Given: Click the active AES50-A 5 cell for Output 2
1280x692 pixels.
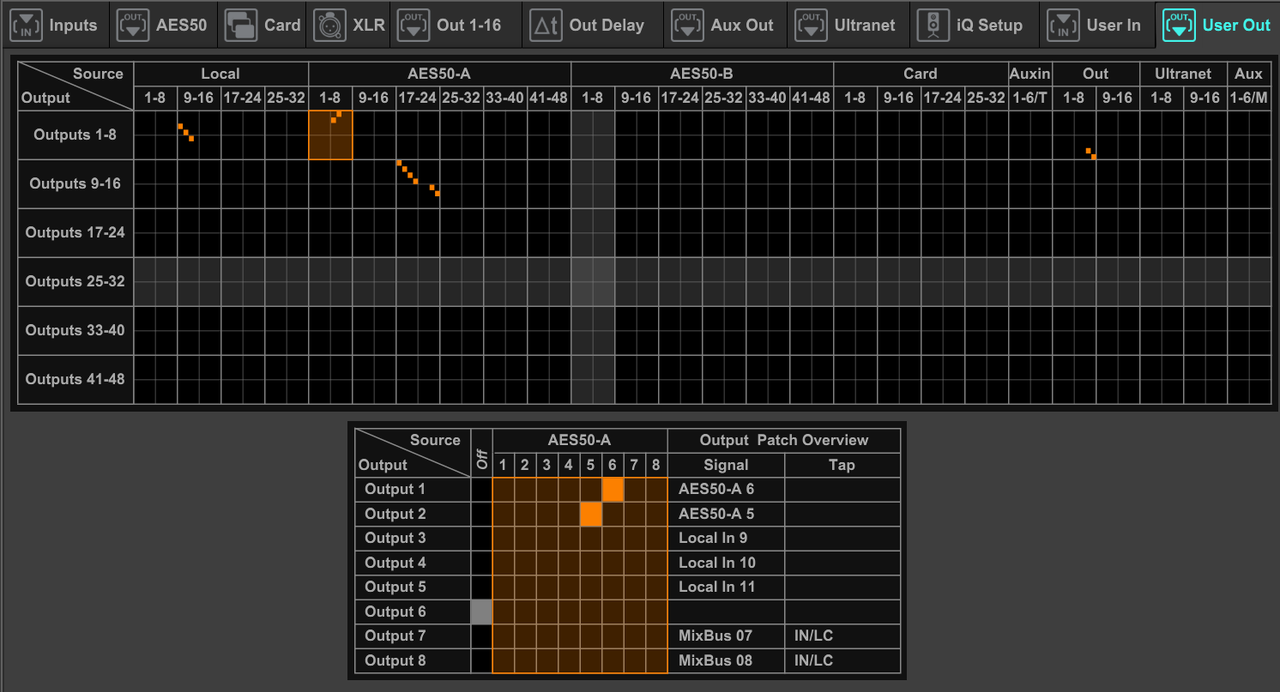Looking at the screenshot, I should [591, 514].
